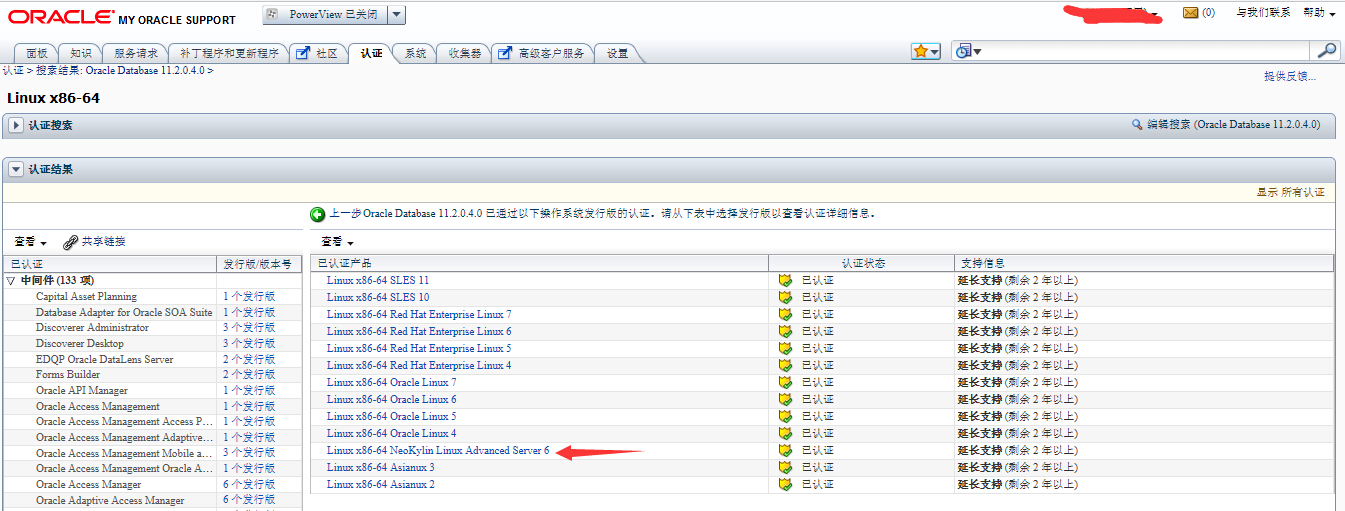Click certified icon for Oracle Linux 6

[x=785, y=399]
